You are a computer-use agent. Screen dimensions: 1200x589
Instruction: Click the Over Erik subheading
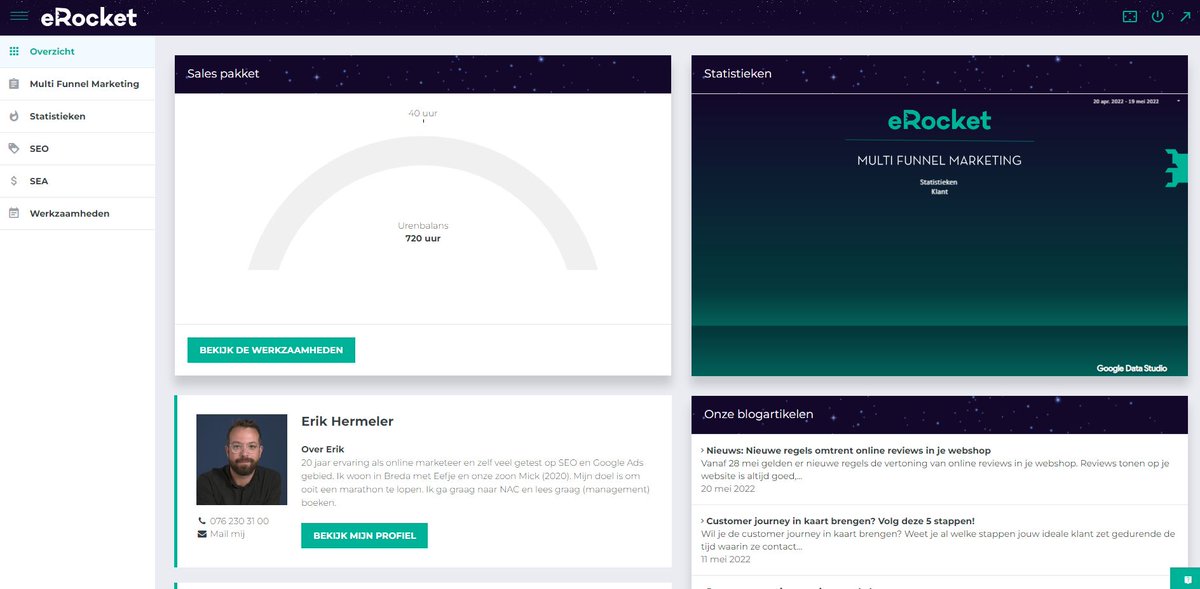(x=322, y=449)
